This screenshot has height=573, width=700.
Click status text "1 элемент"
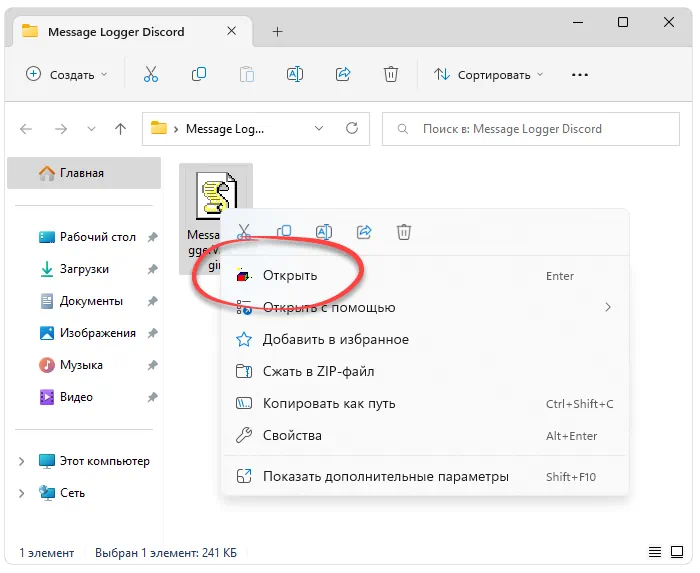[46, 553]
